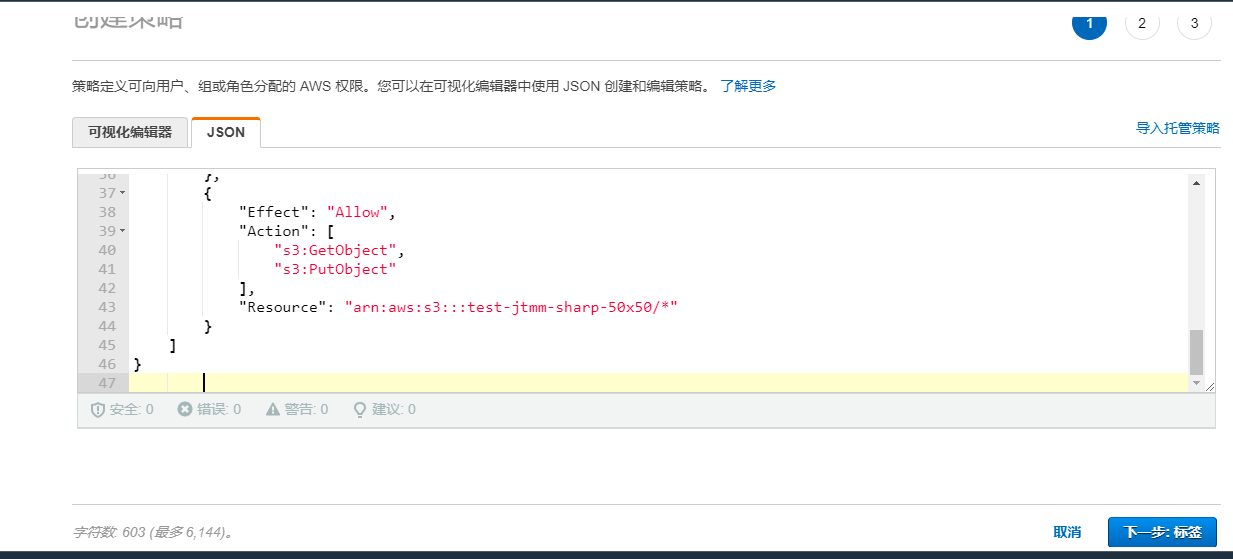This screenshot has width=1233, height=559.
Task: Click the editor resize grip corner
Action: pyautogui.click(x=1209, y=385)
